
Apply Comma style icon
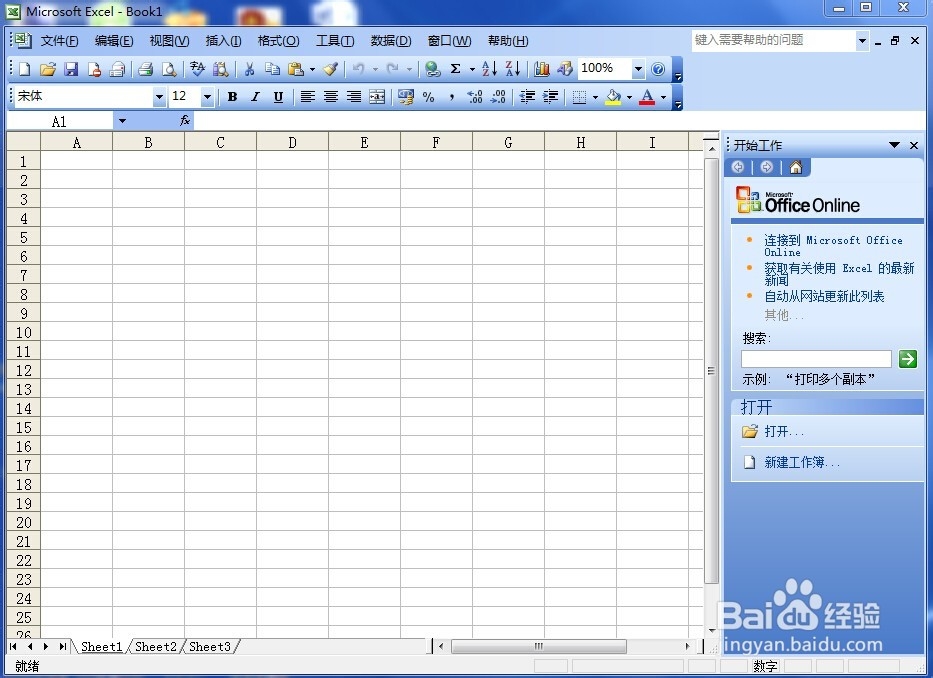[452, 96]
